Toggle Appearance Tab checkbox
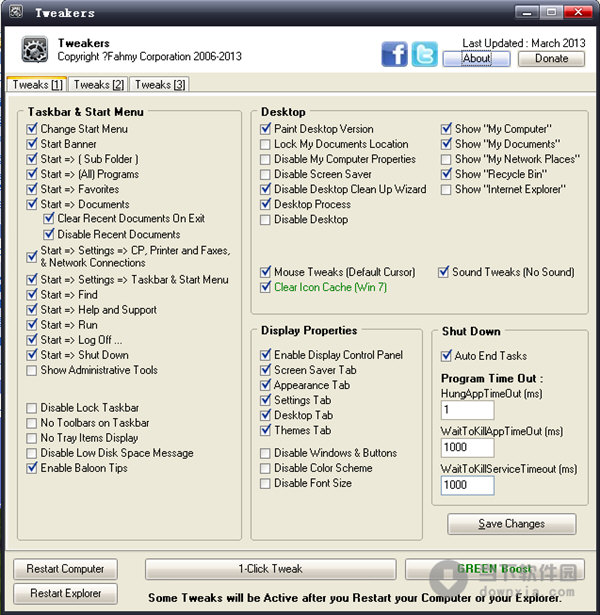Screen dimensions: 600x615 (x=265, y=385)
